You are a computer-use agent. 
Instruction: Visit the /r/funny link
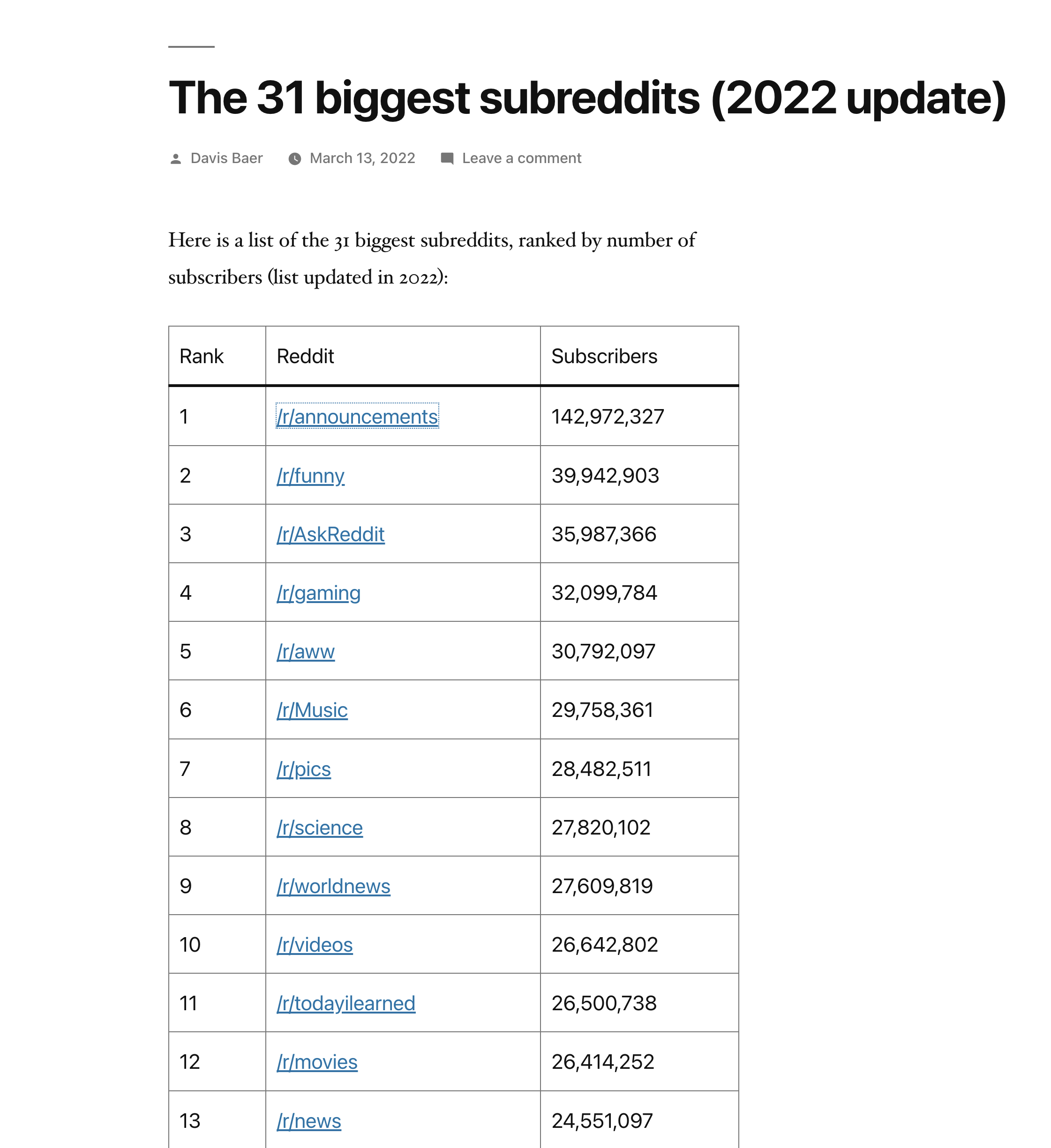(310, 476)
